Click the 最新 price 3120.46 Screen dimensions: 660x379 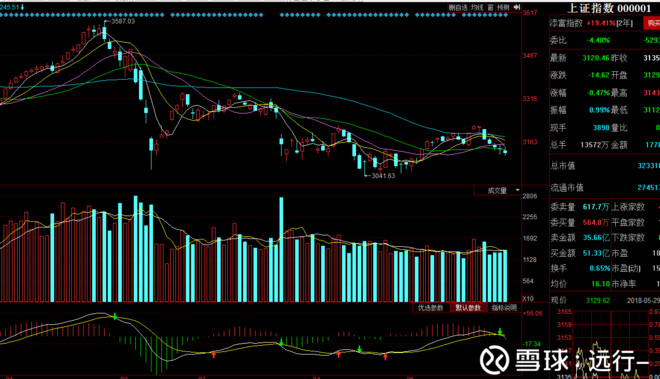pyautogui.click(x=596, y=58)
